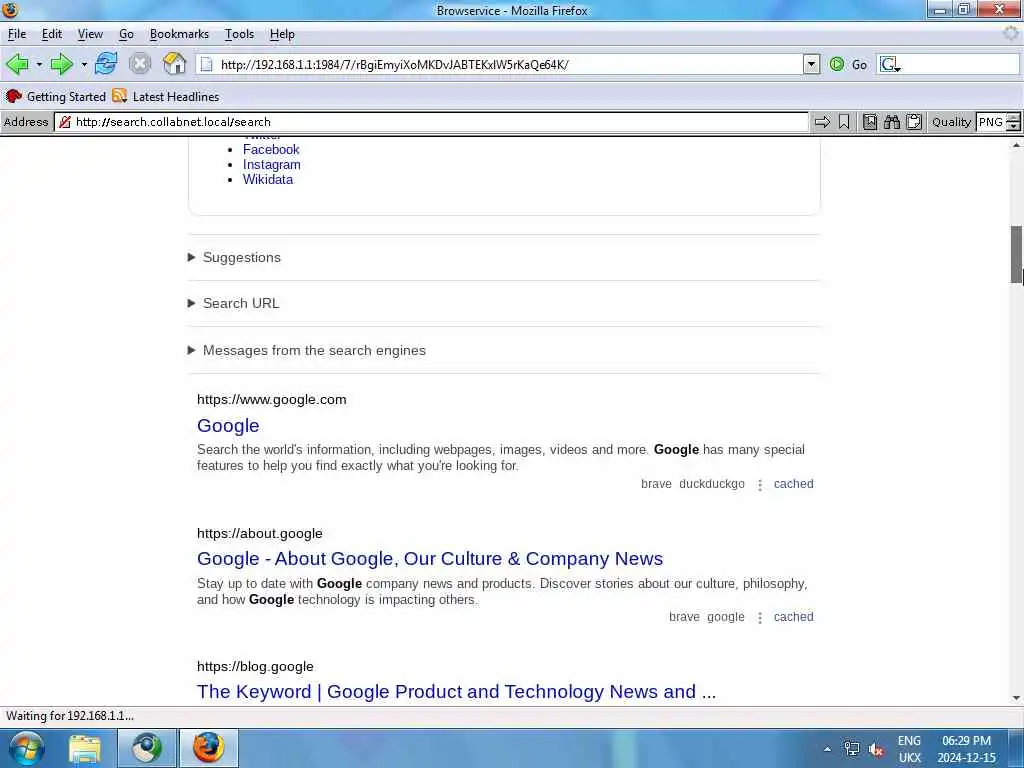Screen dimensions: 1024x768
Task: Click the ENG UKX language indicator
Action: pos(909,750)
